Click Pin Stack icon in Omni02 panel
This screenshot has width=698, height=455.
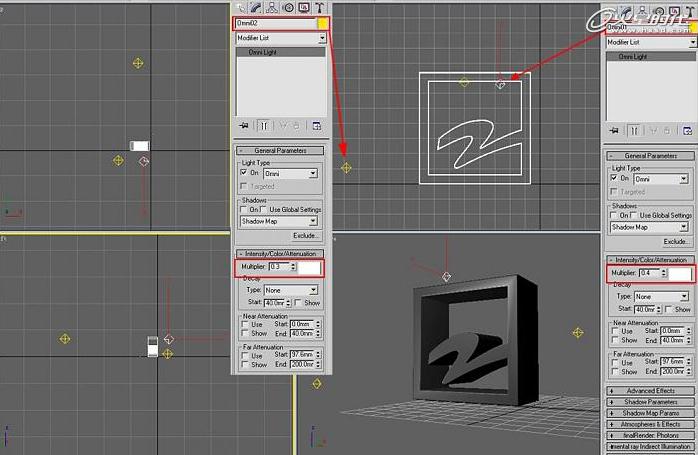(x=243, y=126)
